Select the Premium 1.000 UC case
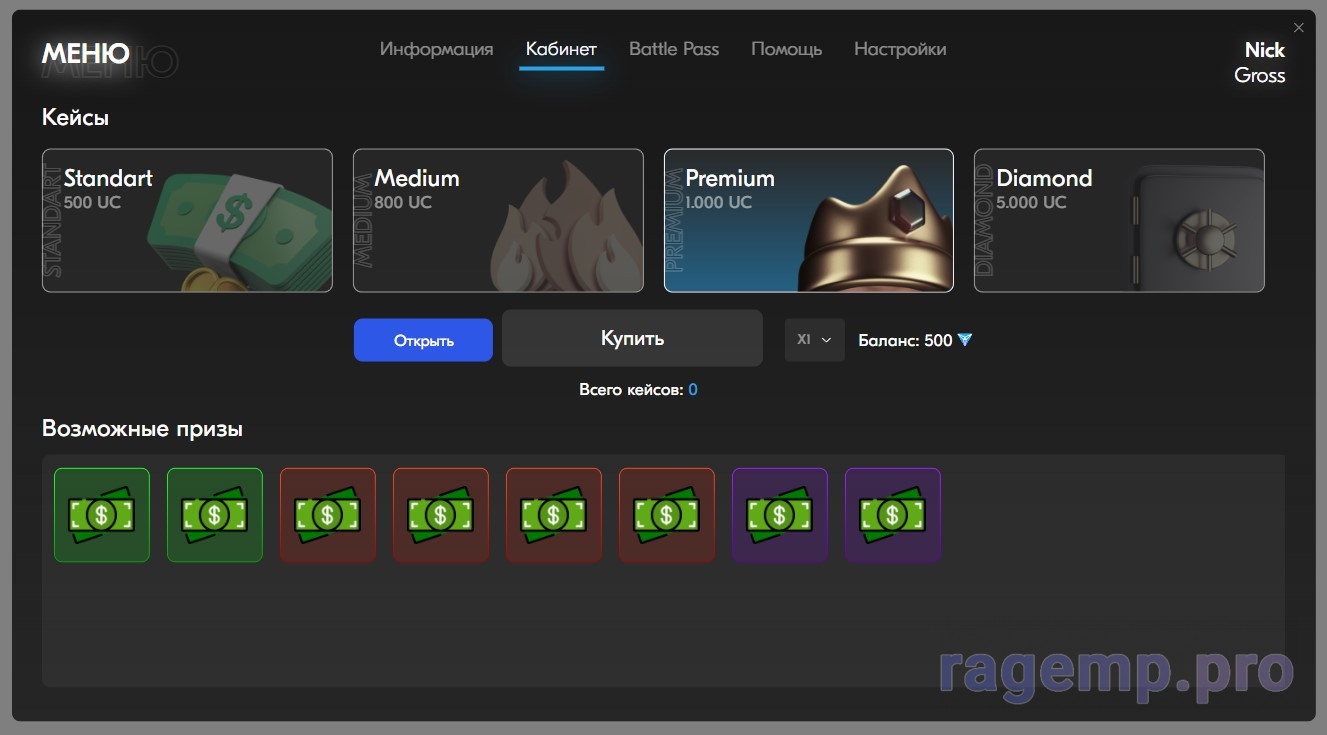 pos(809,221)
